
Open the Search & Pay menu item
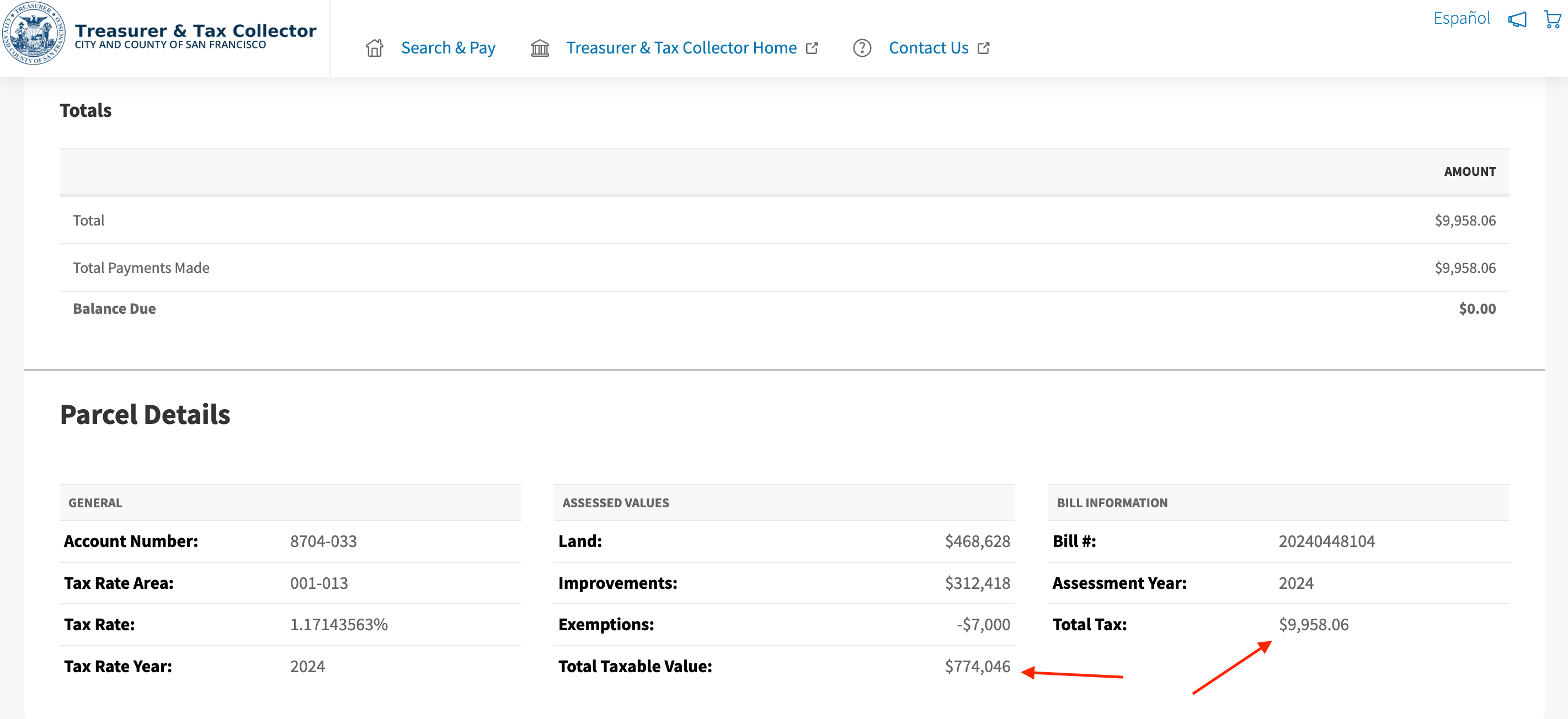pyautogui.click(x=447, y=48)
